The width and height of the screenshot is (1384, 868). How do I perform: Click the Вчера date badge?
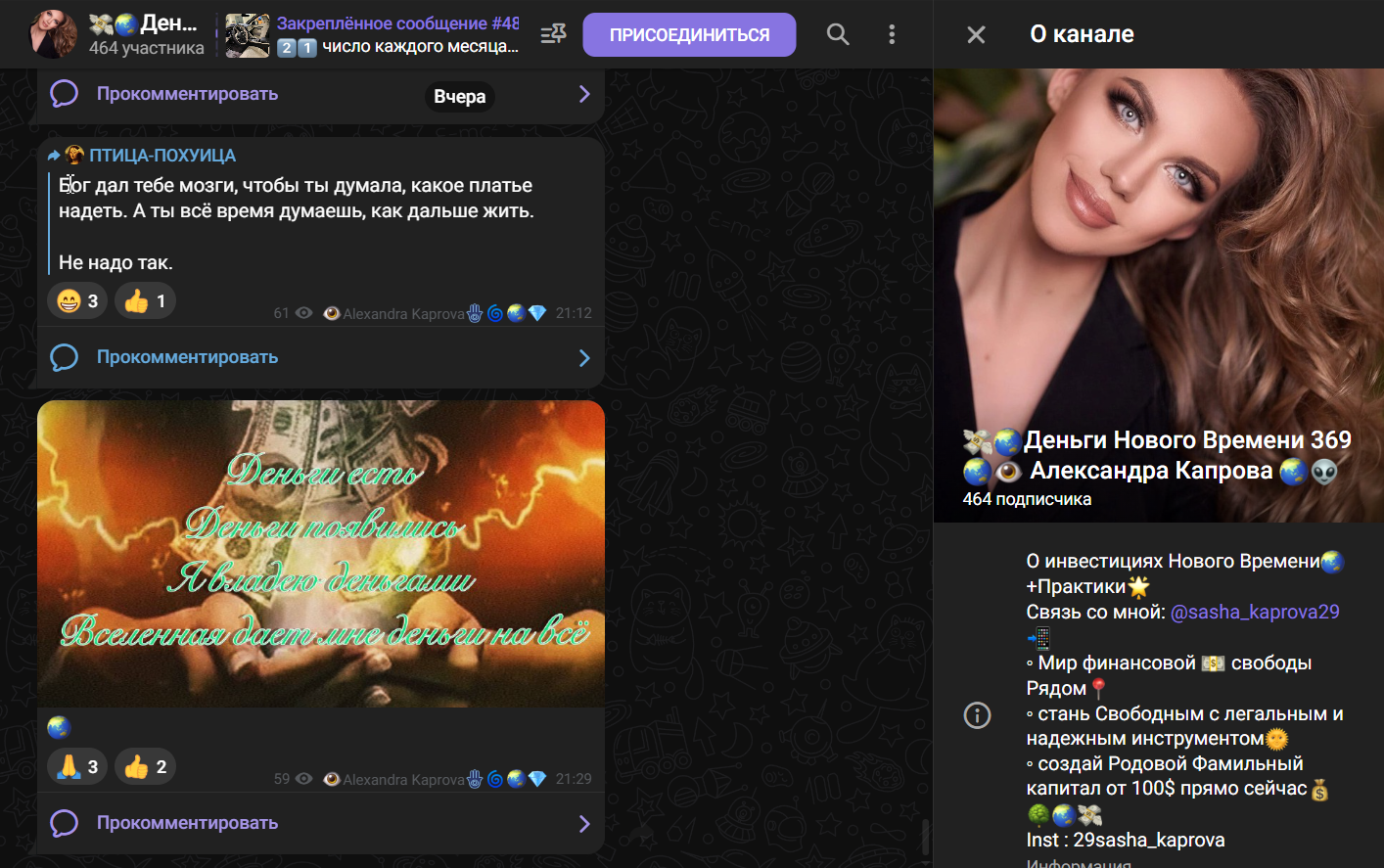point(460,96)
